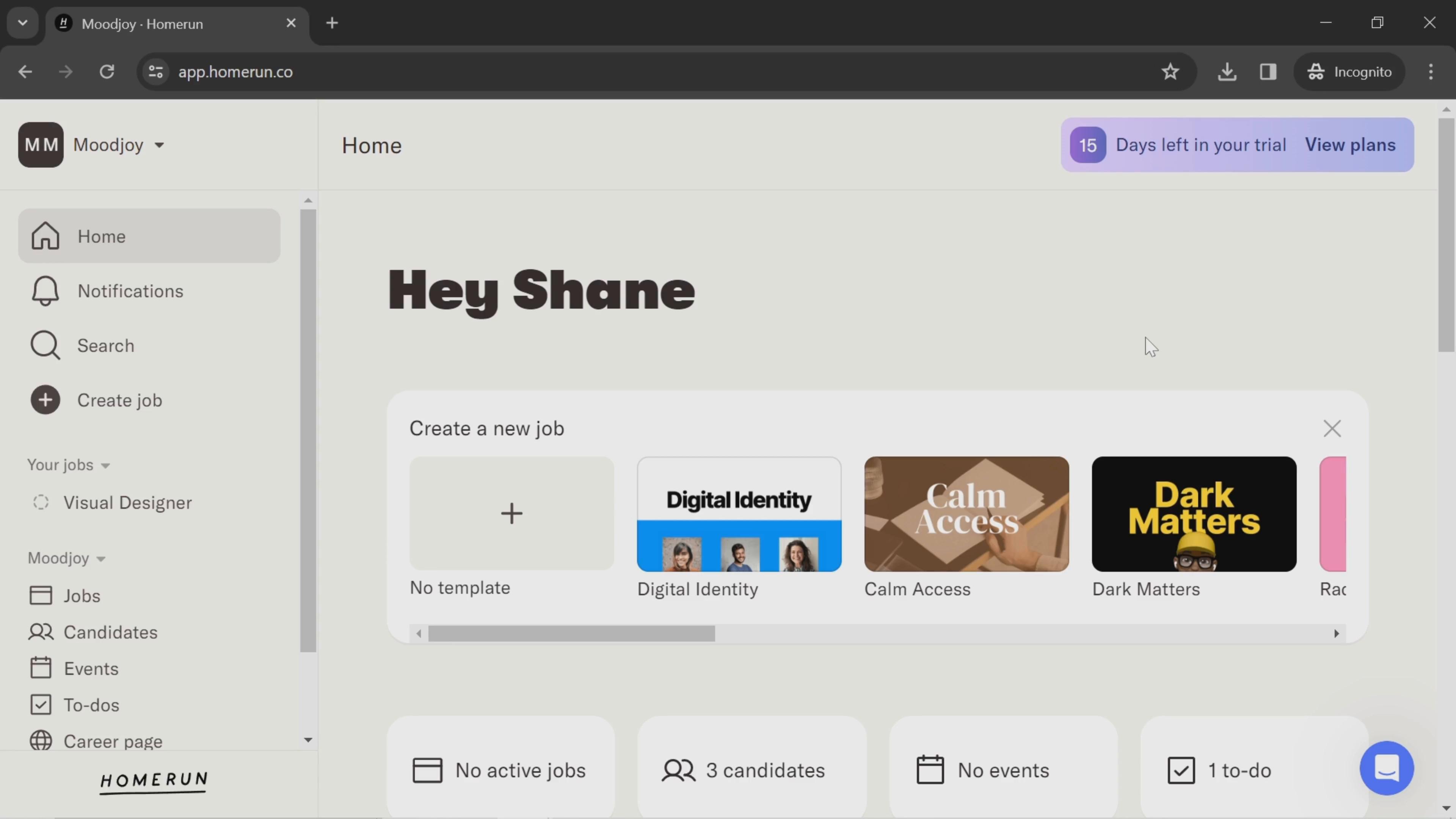Image resolution: width=1456 pixels, height=819 pixels.
Task: Click the Home navigation icon
Action: click(x=45, y=235)
